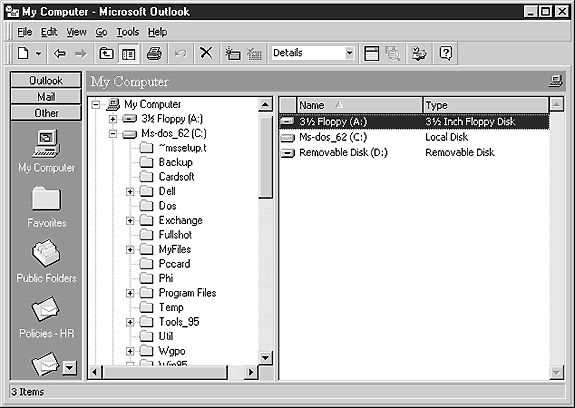
Task: Select 3½ Floppy (A:) row in list
Action: pos(414,122)
